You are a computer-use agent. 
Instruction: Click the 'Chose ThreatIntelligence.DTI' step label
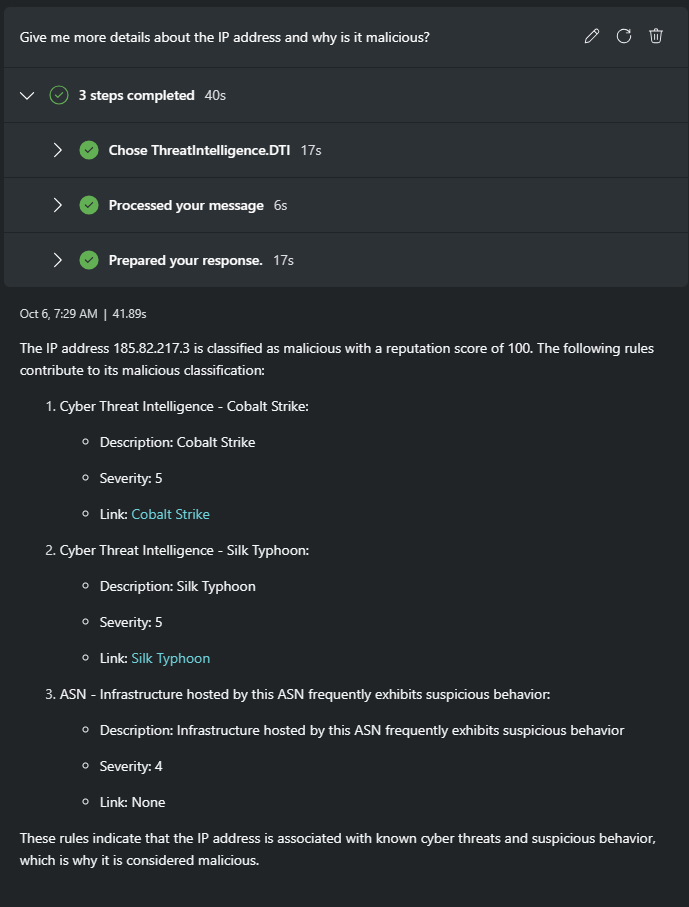click(x=200, y=150)
